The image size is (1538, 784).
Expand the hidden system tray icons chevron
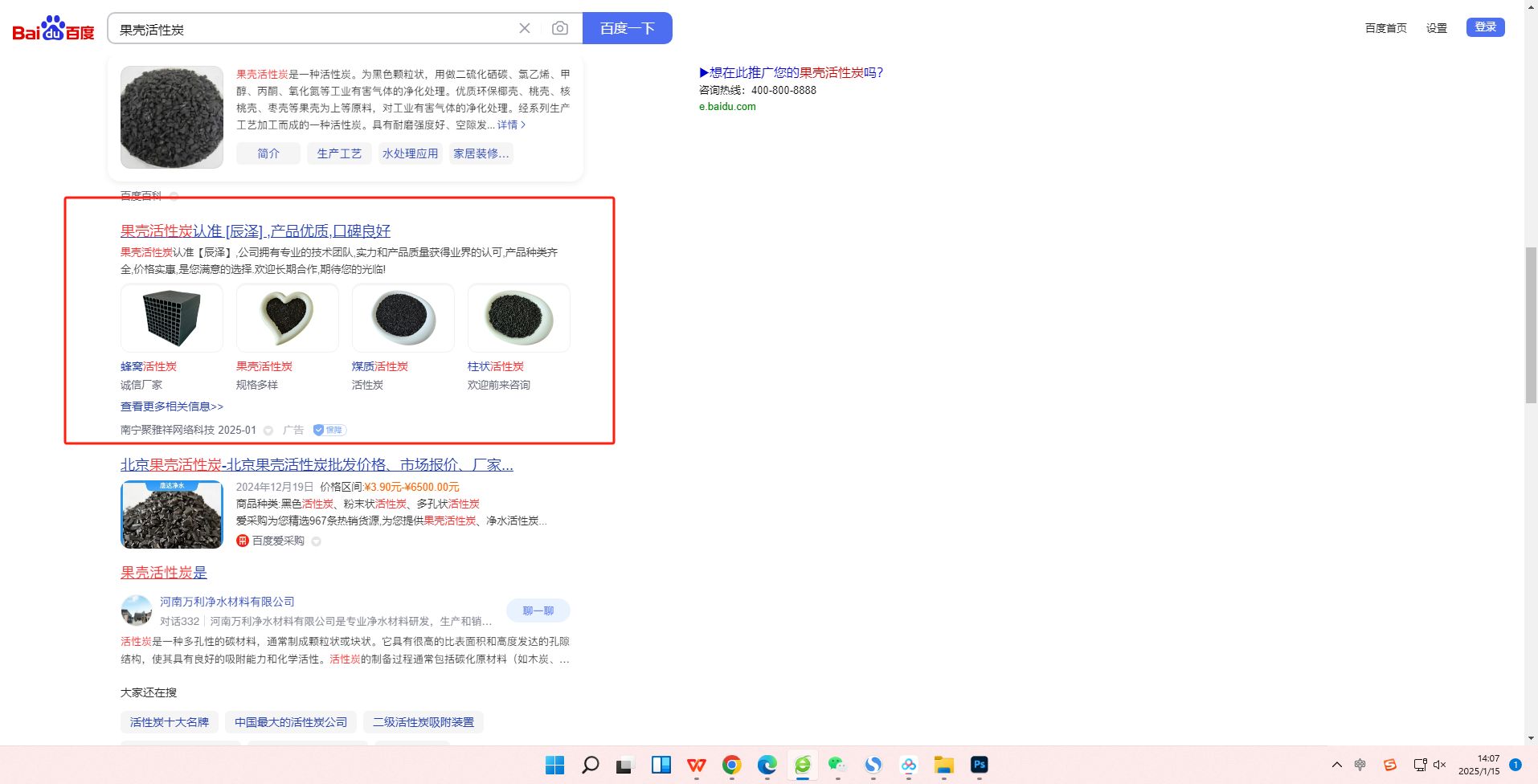(x=1337, y=765)
